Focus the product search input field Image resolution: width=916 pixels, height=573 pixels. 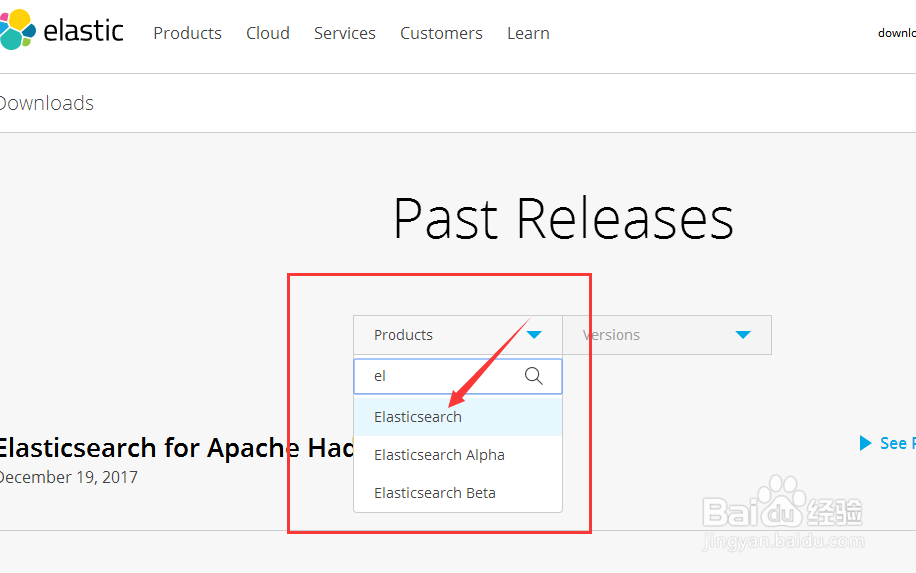point(440,376)
